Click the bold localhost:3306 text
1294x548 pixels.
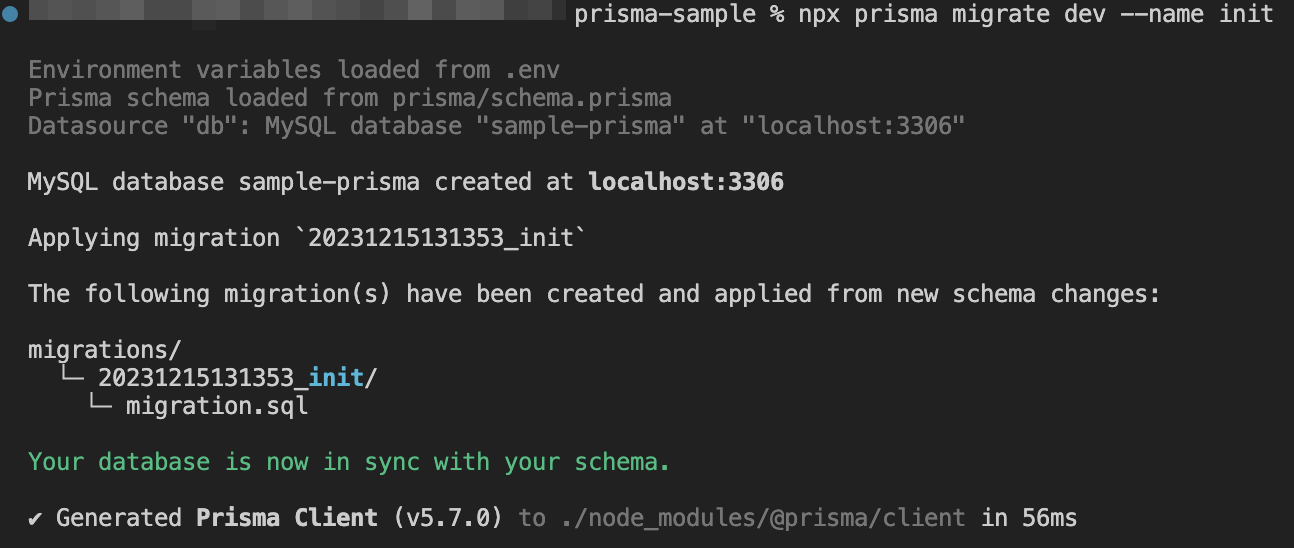pyautogui.click(x=686, y=182)
